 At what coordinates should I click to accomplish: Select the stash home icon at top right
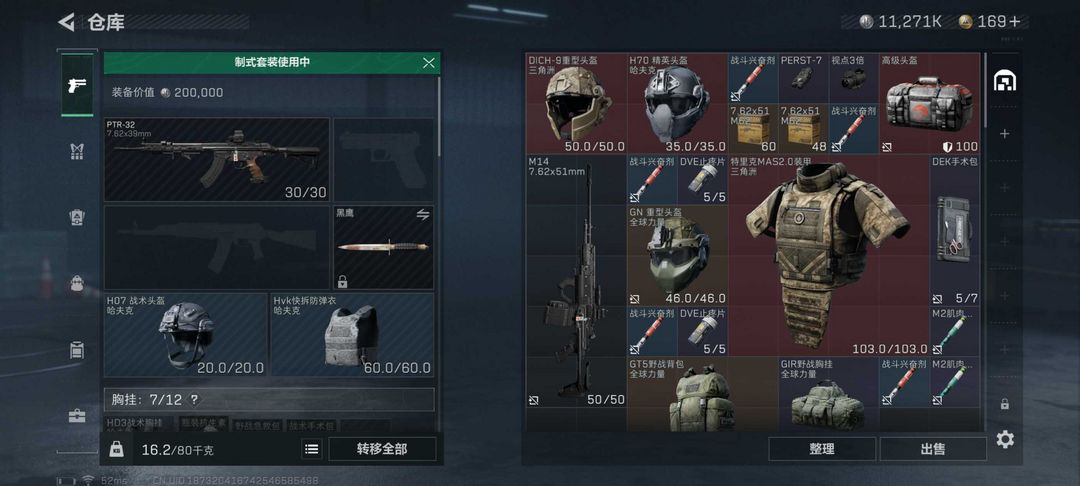point(1005,81)
